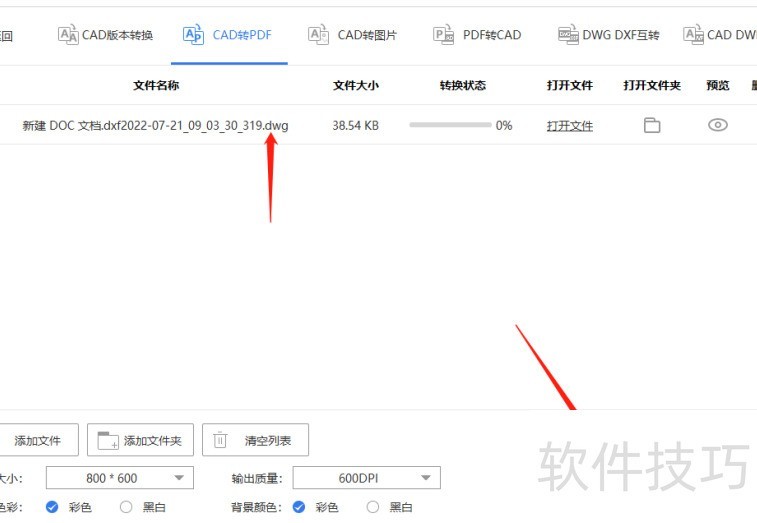The width and height of the screenshot is (757, 523).
Task: Click the 添加文件 button
Action: coord(37,440)
